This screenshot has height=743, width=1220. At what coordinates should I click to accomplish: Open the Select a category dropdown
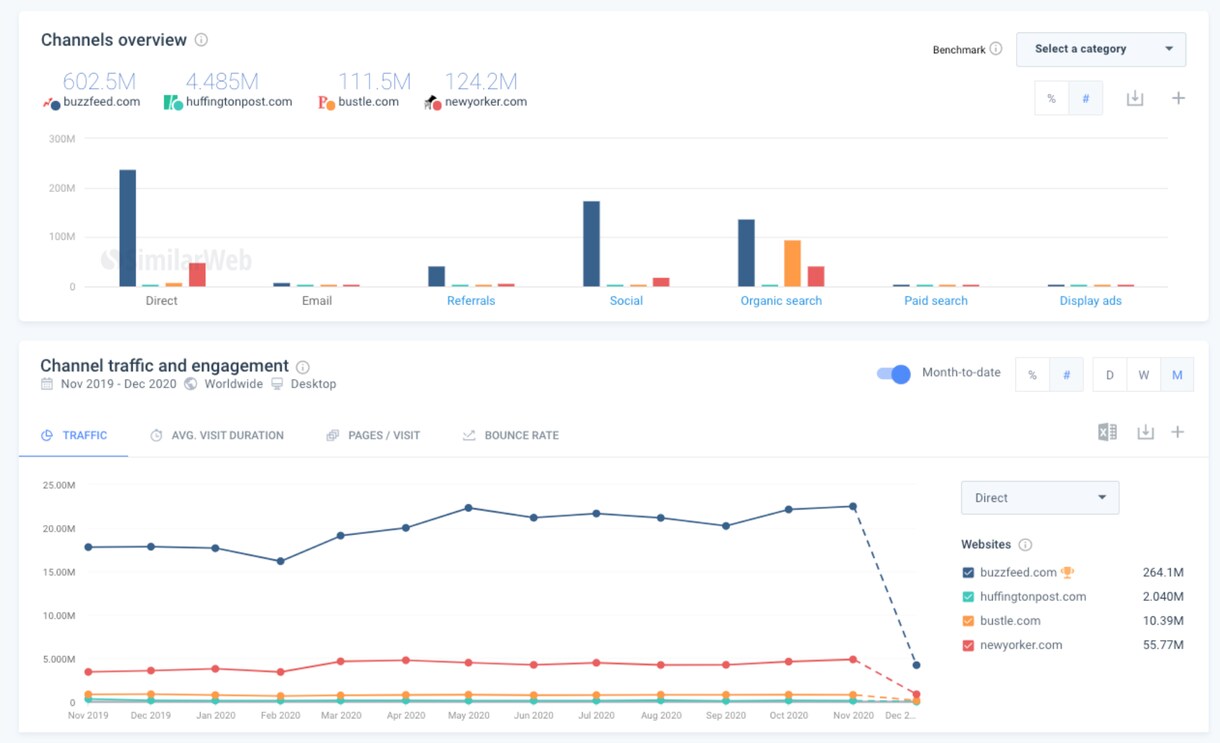(x=1101, y=49)
